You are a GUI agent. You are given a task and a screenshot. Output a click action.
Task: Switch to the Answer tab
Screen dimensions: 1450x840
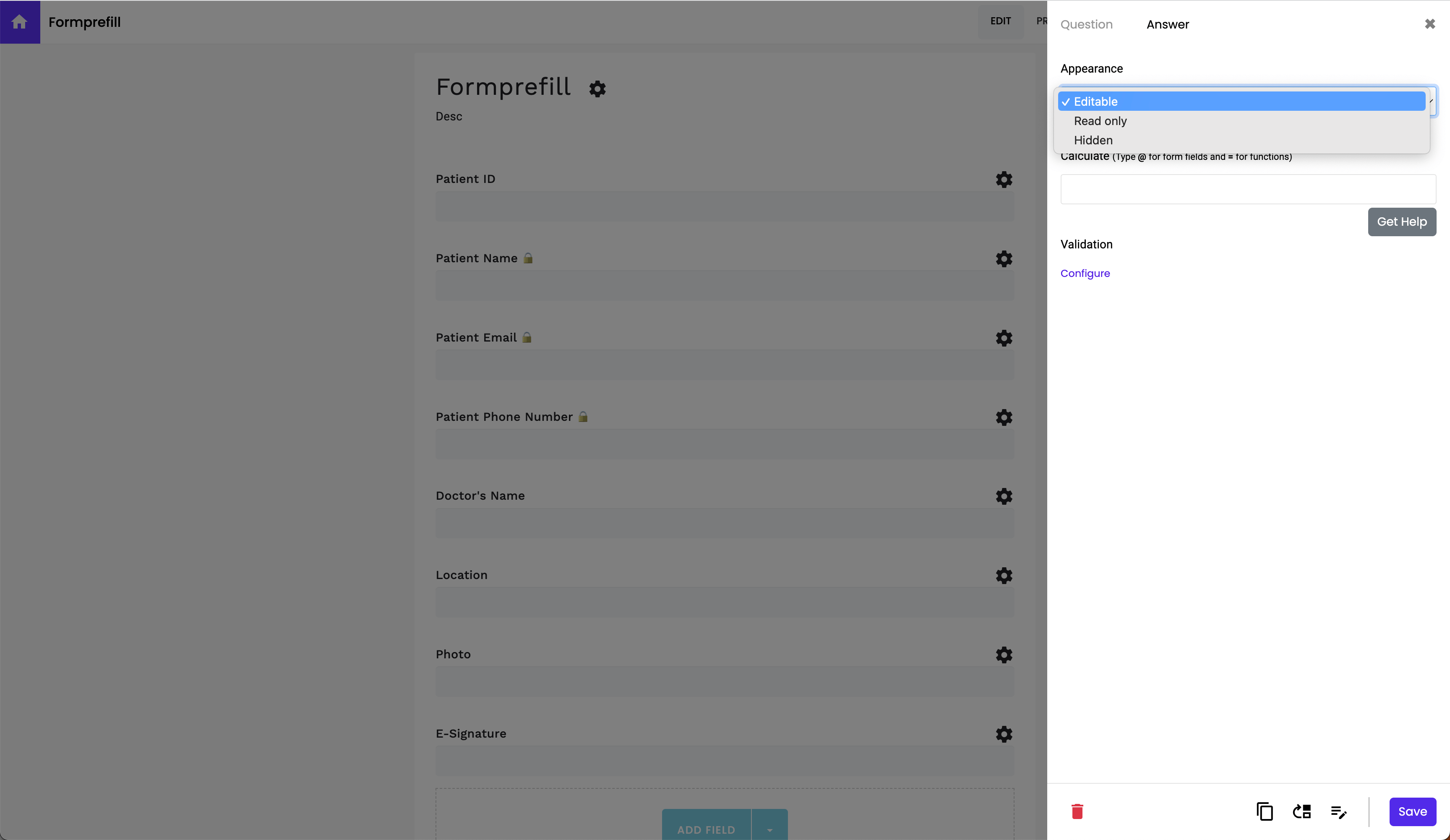[x=1168, y=24]
